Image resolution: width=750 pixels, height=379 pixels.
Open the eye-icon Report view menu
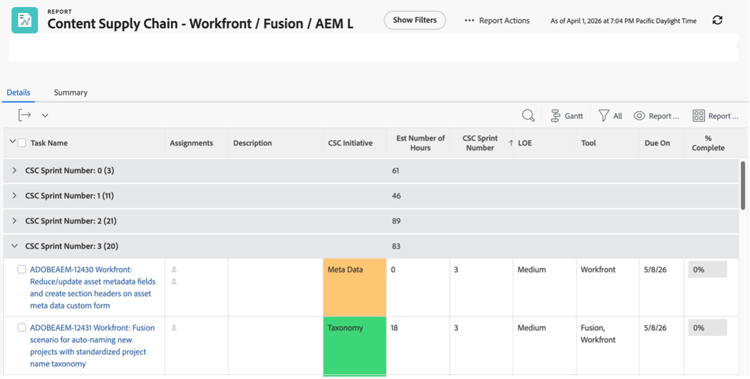[x=656, y=116]
